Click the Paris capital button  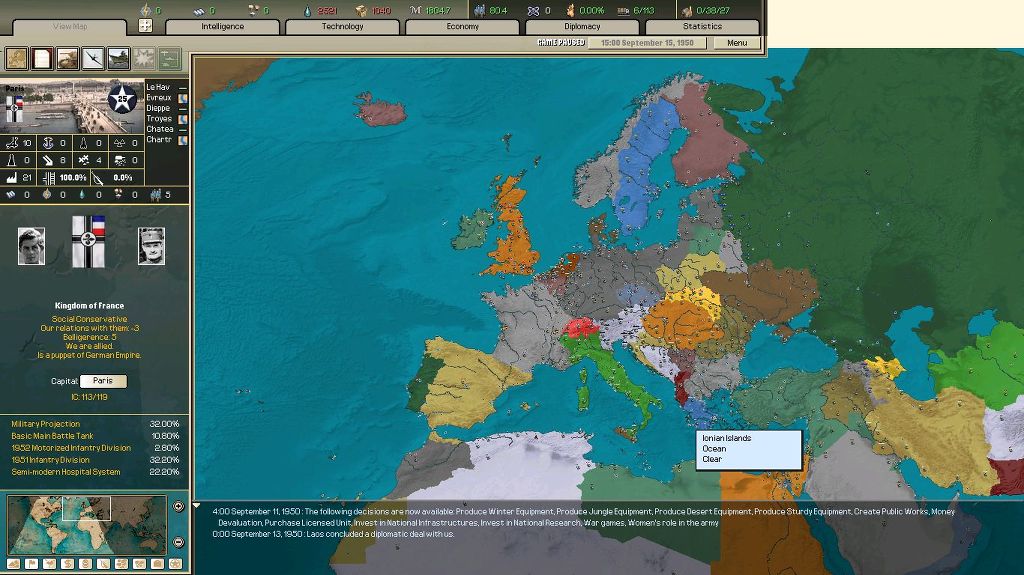coord(103,381)
